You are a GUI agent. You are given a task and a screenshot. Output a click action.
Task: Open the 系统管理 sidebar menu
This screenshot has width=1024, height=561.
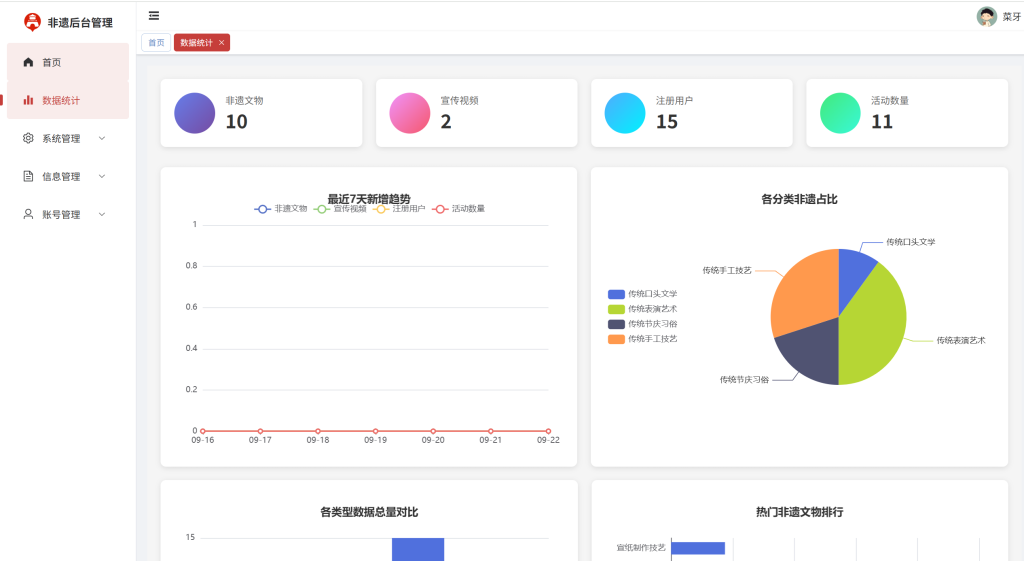click(x=68, y=138)
